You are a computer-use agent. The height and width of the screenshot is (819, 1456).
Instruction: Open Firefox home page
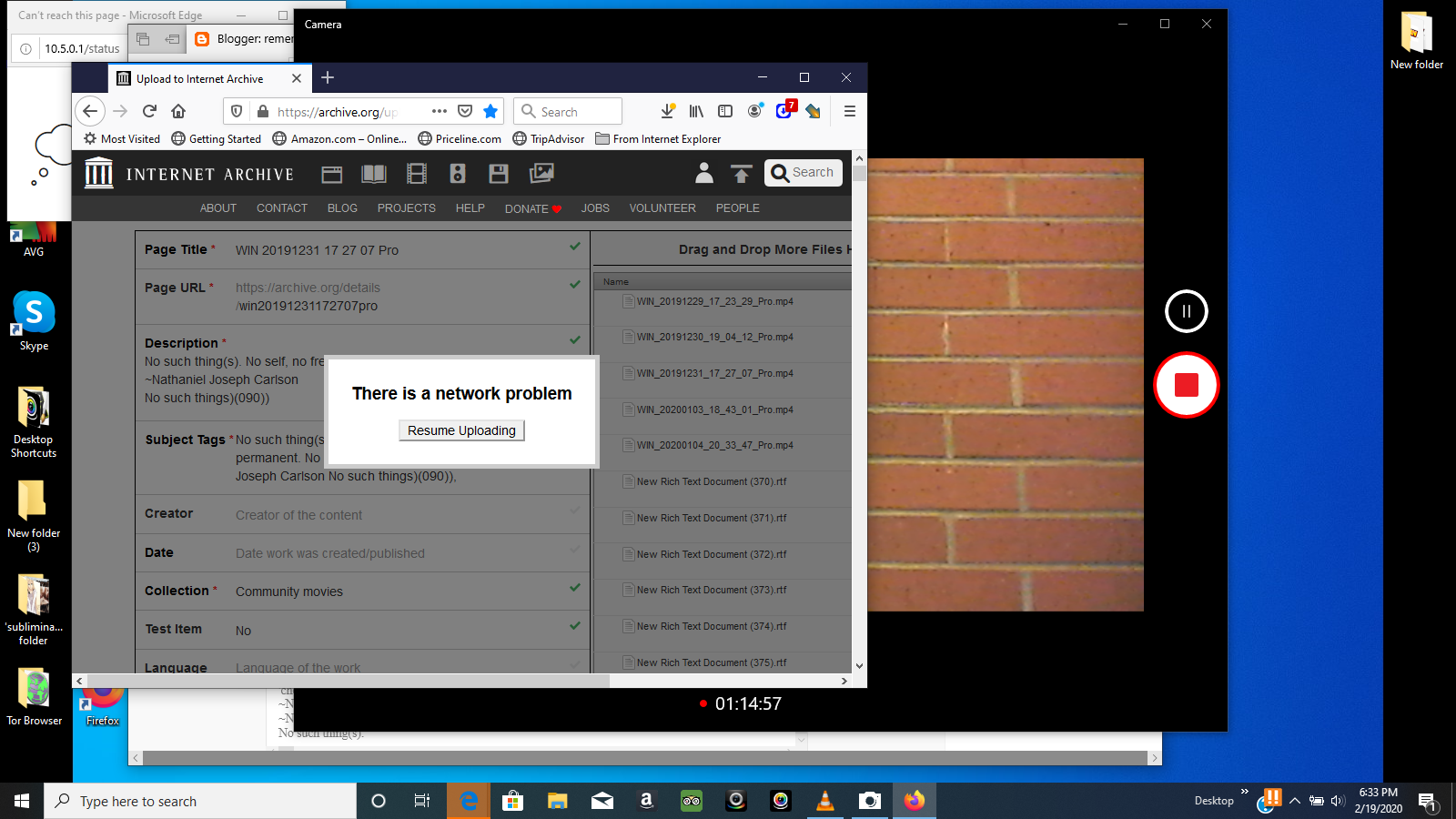pyautogui.click(x=178, y=111)
